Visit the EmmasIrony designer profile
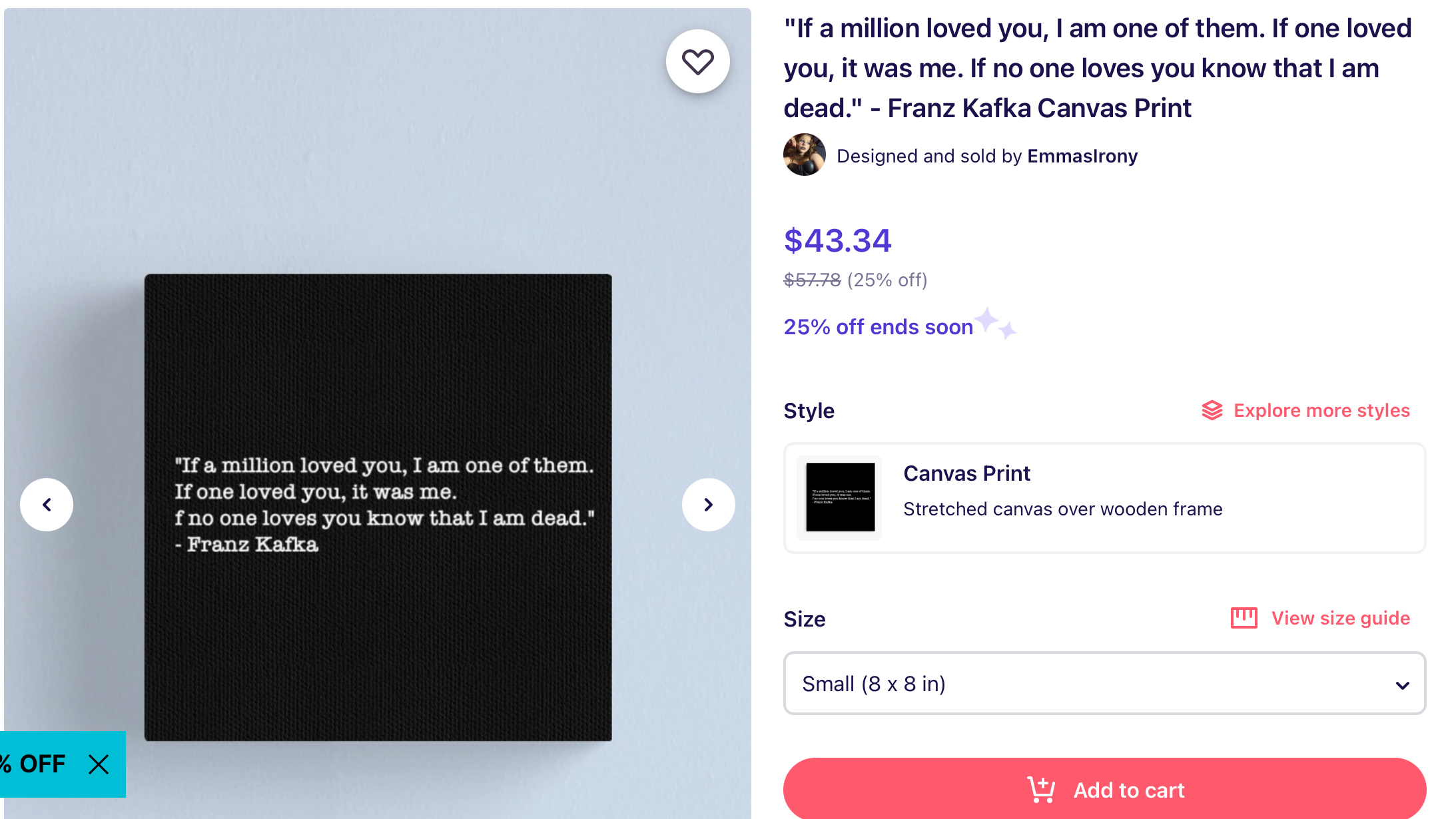Screen dimensions: 1456x819 point(1082,156)
